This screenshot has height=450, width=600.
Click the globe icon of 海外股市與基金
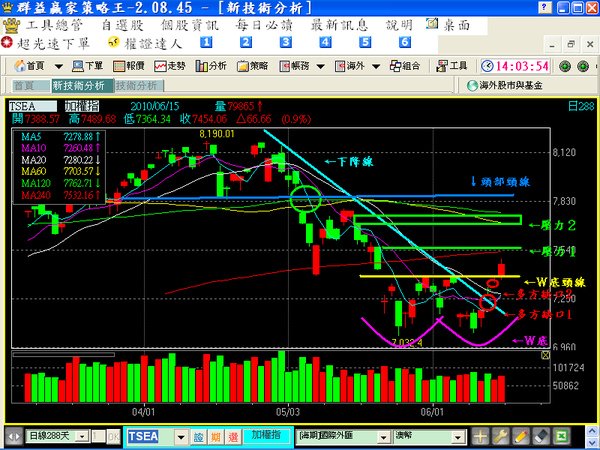(473, 85)
